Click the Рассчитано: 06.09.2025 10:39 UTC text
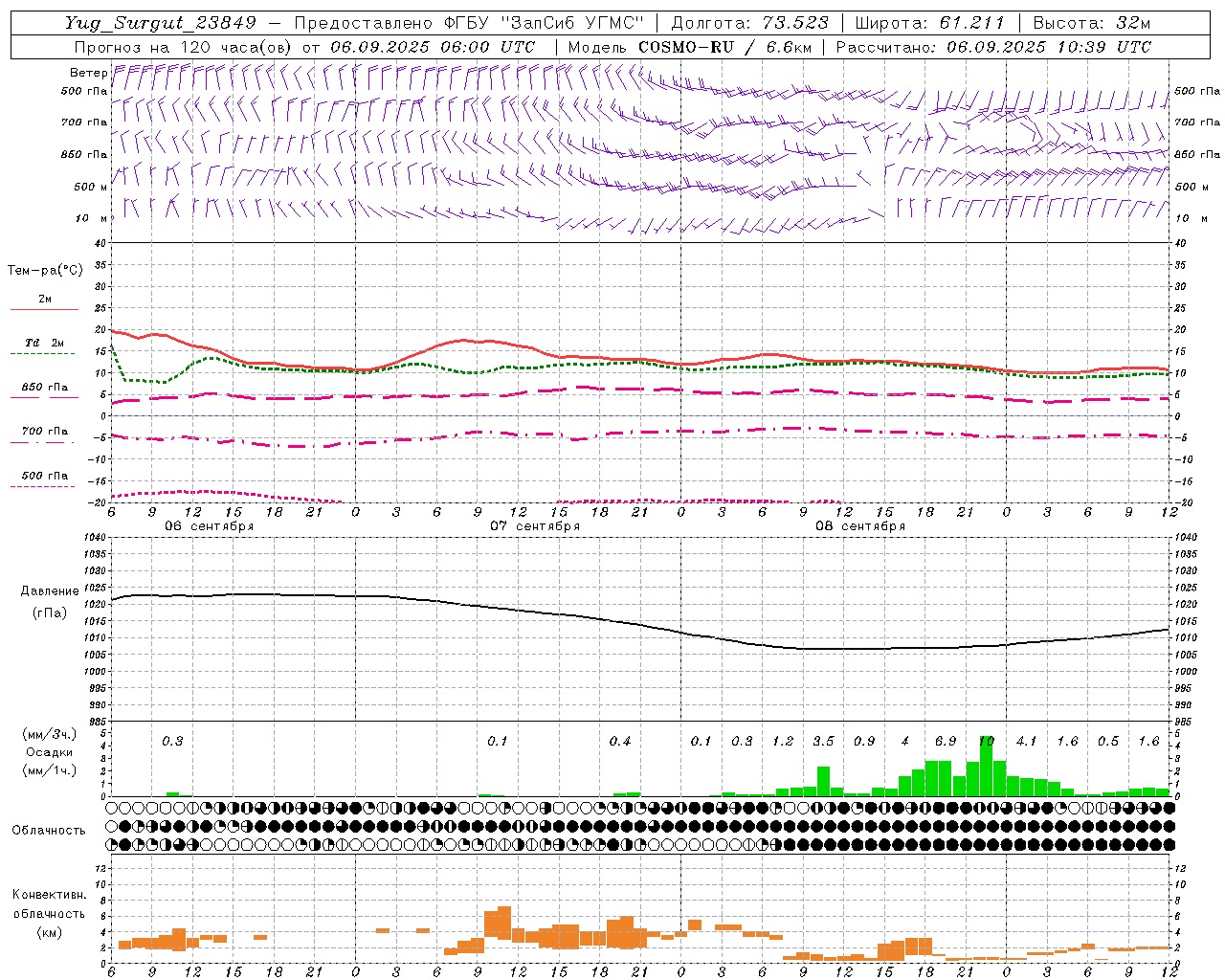Screen dimensions: 1225x980 (x=993, y=47)
